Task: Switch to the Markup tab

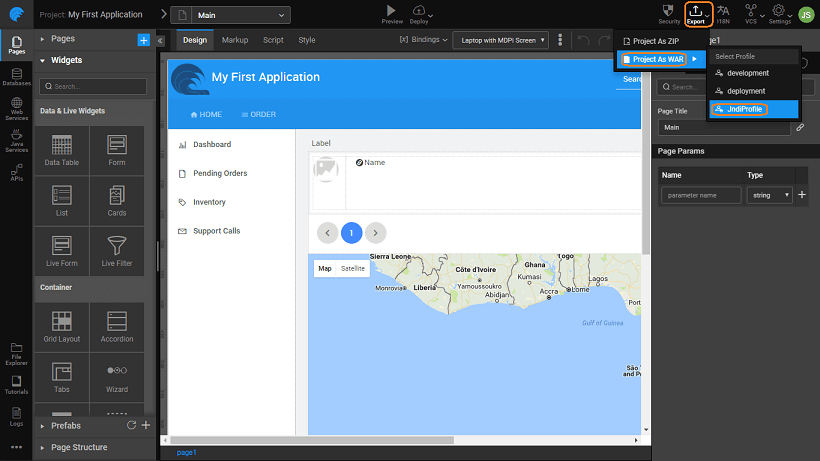Action: click(x=235, y=40)
